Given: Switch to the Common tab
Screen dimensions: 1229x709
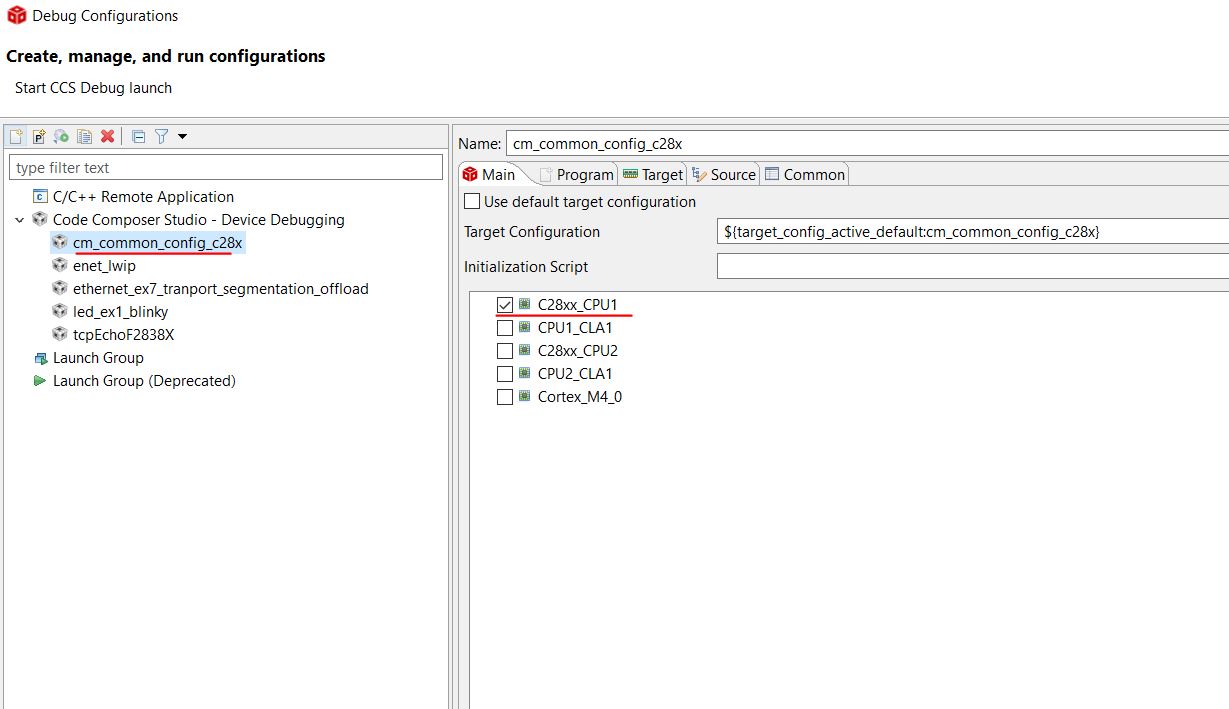Looking at the screenshot, I should (805, 174).
